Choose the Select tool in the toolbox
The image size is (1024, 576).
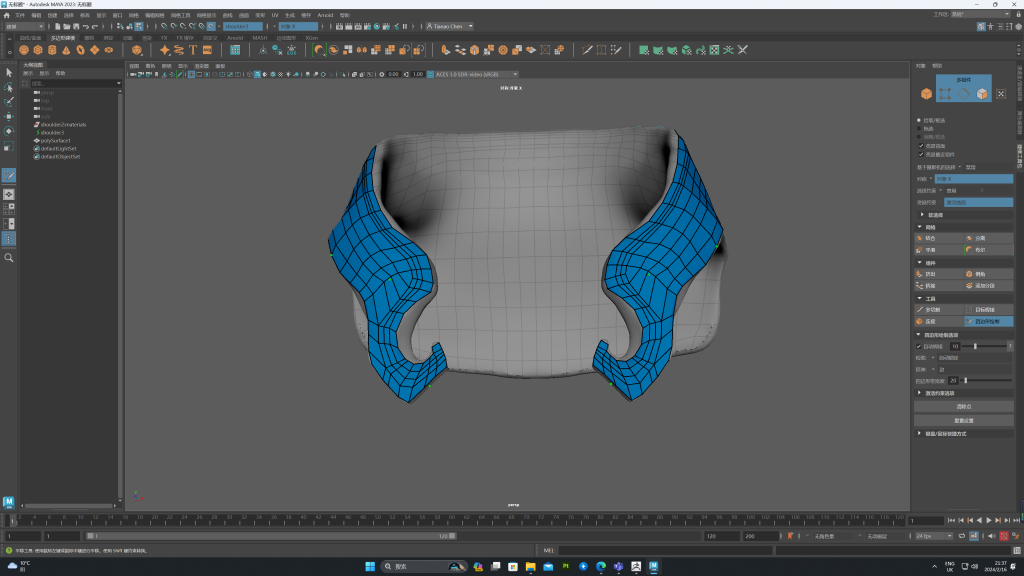8,72
